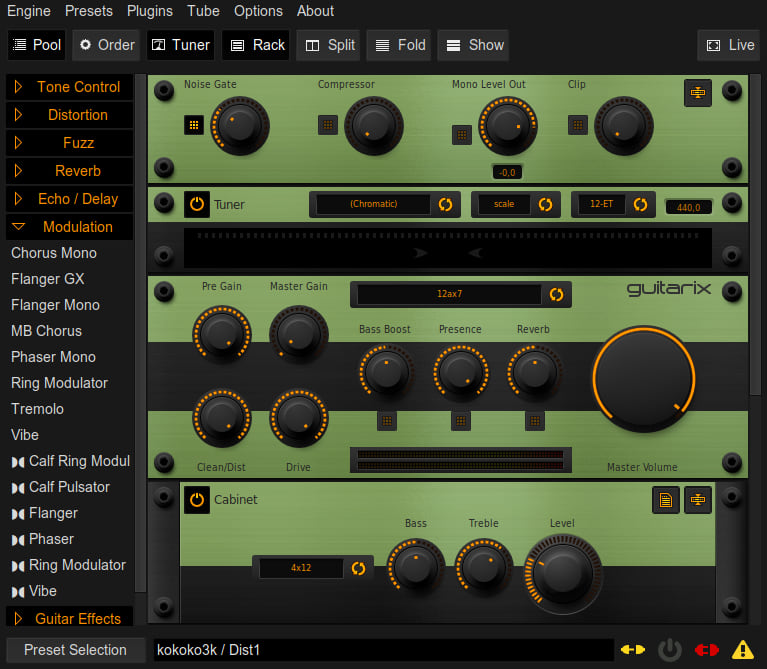Toggle the Cabinet power button
The height and width of the screenshot is (669, 767).
click(x=197, y=500)
